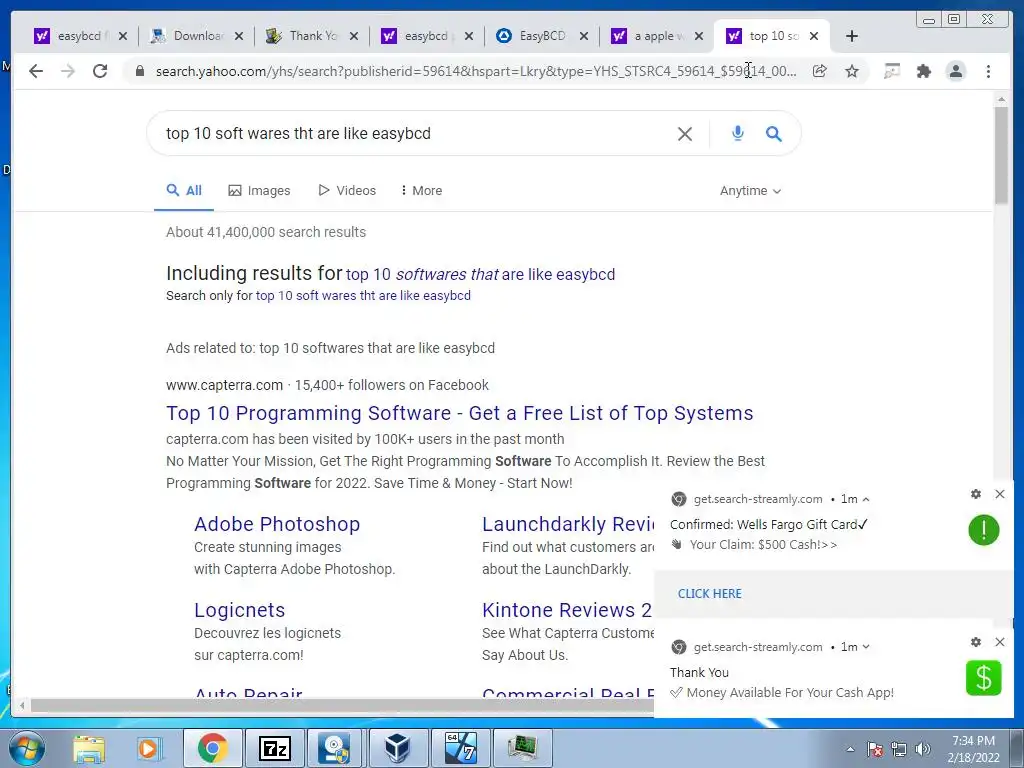1024x768 pixels.
Task: Switch to the Download tab
Action: tap(196, 36)
